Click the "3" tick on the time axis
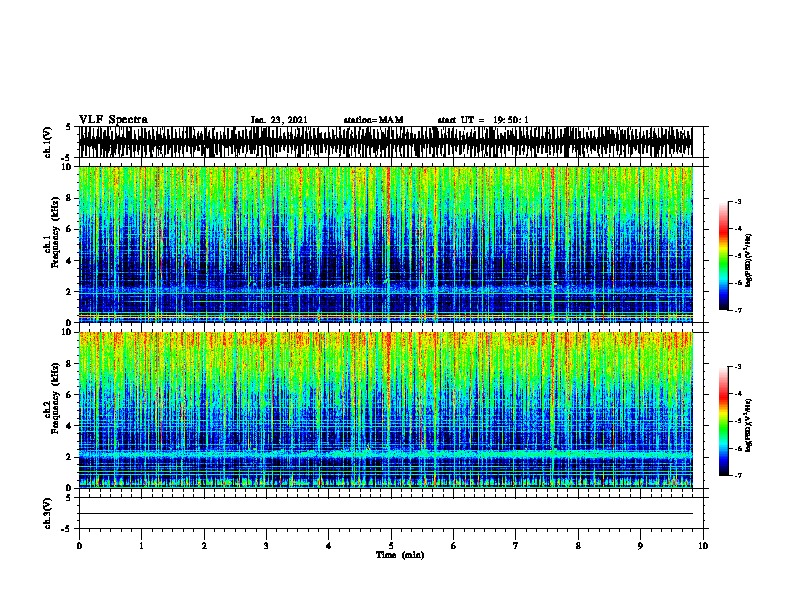792x612 pixels. 266,546
